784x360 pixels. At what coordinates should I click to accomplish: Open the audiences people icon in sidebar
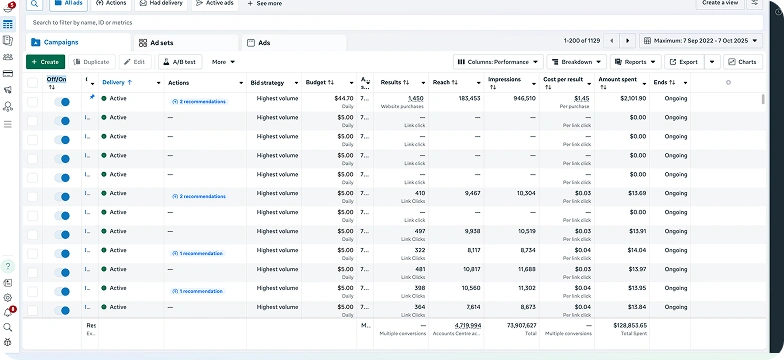(x=8, y=57)
